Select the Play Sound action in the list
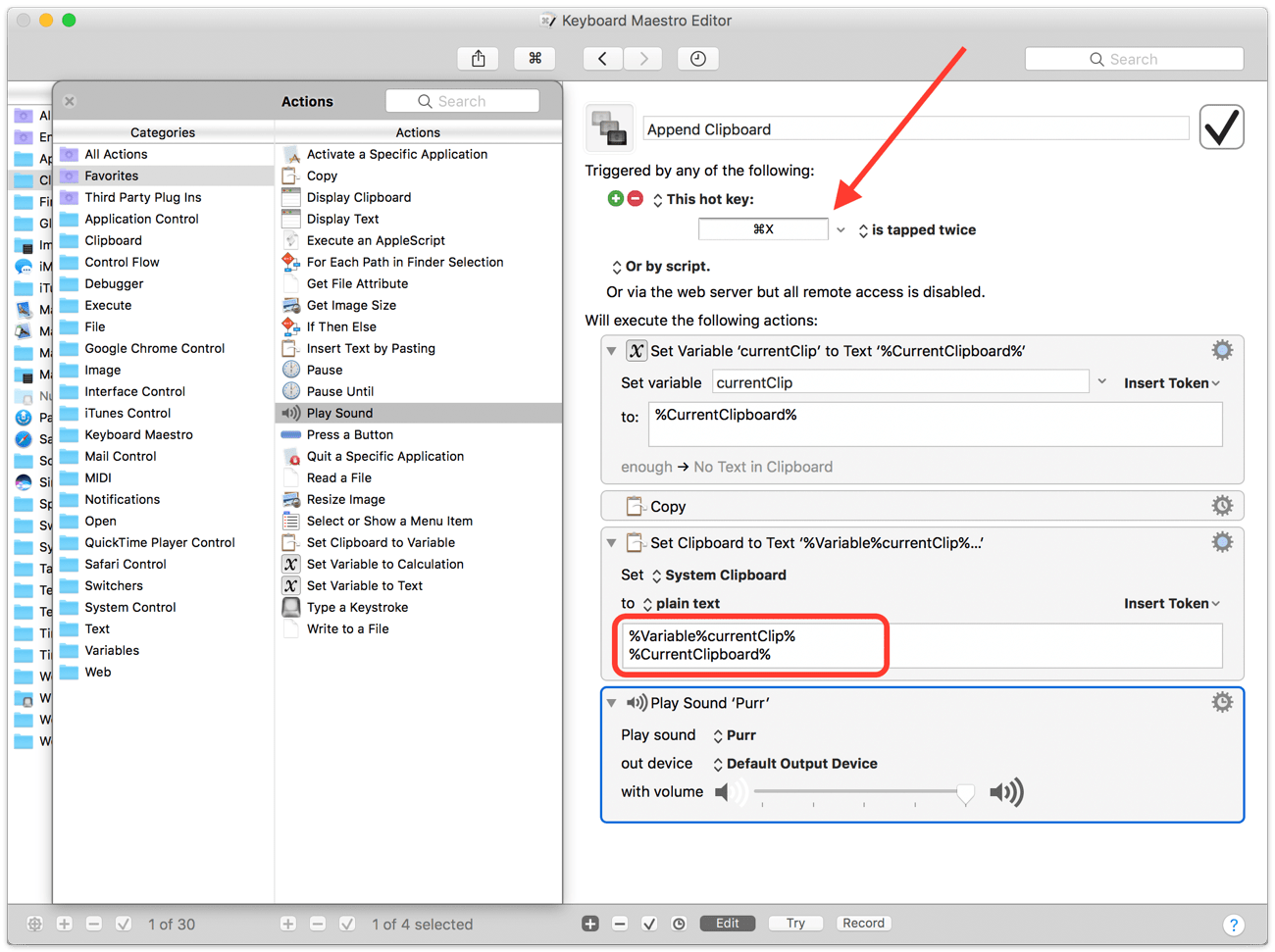This screenshot has width=1275, height=952. (339, 413)
